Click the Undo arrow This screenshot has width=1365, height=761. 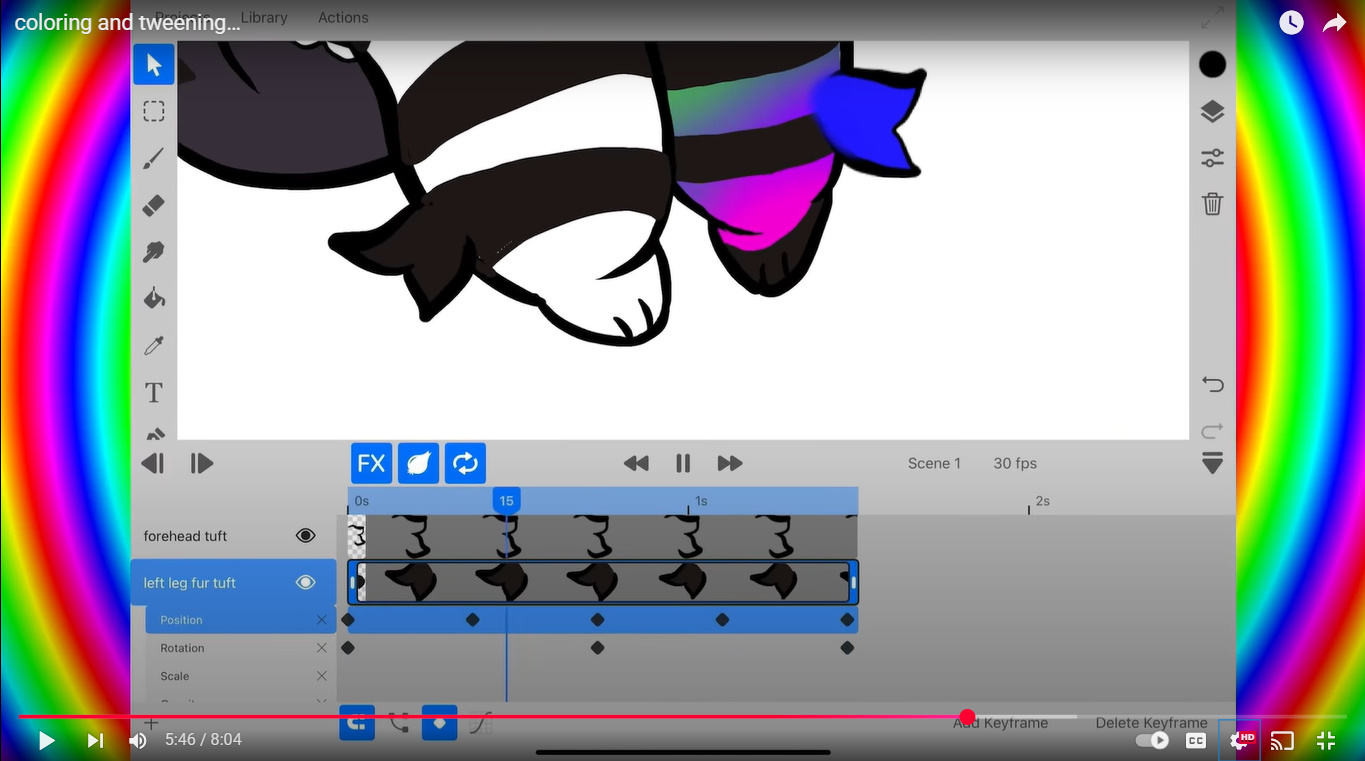click(x=1212, y=384)
